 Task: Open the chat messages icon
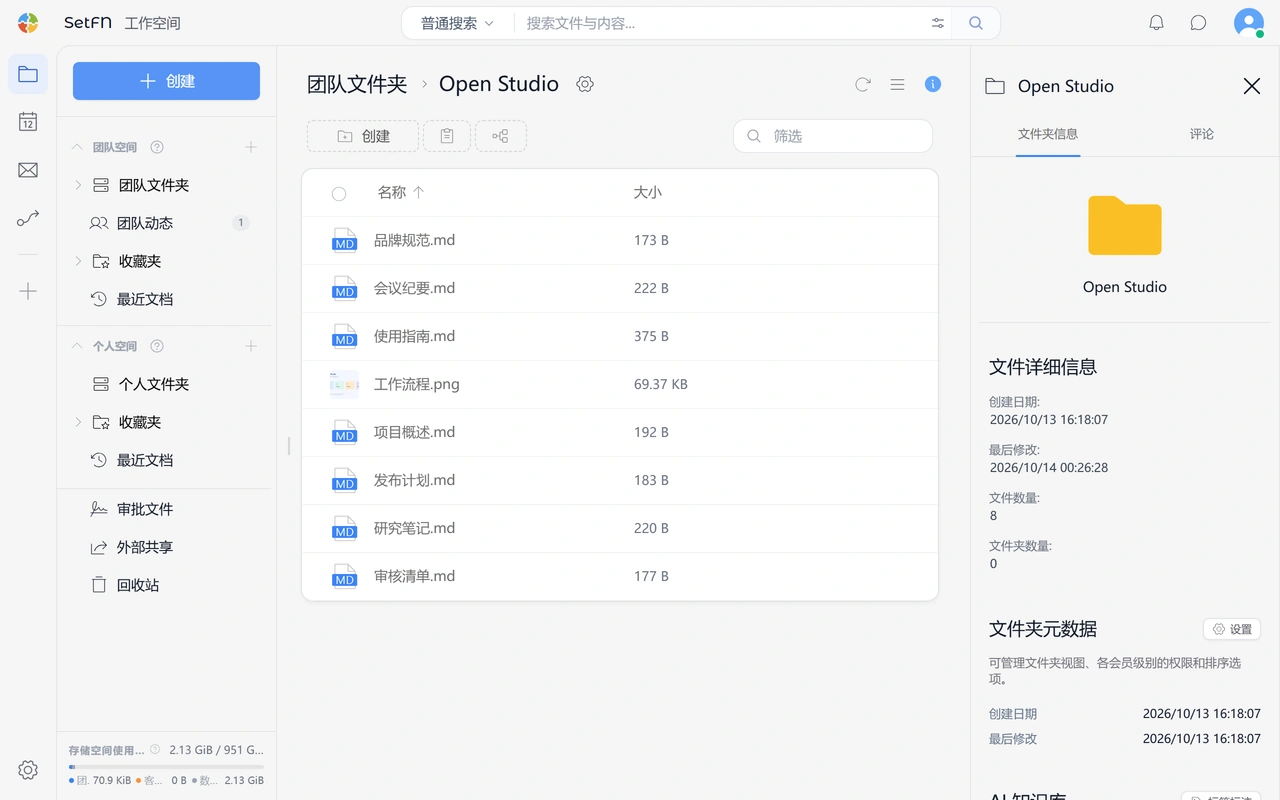point(1198,23)
